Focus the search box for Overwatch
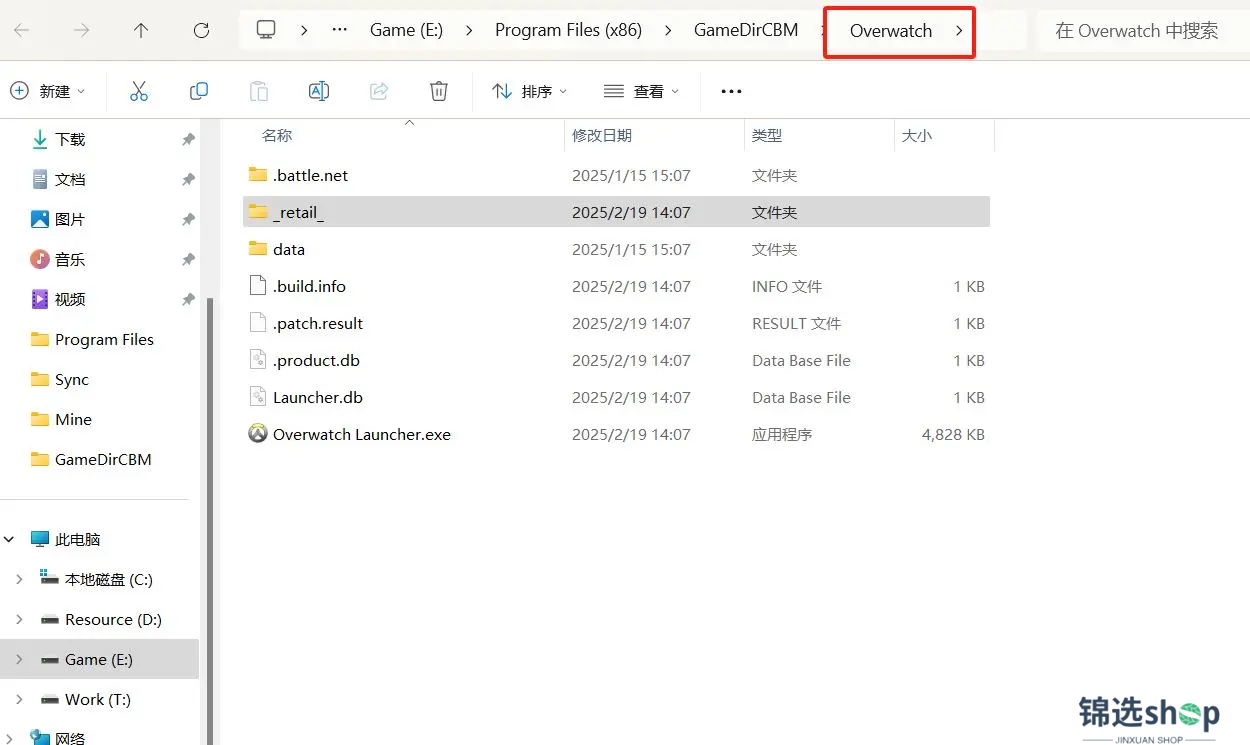1250x745 pixels. tap(1143, 31)
